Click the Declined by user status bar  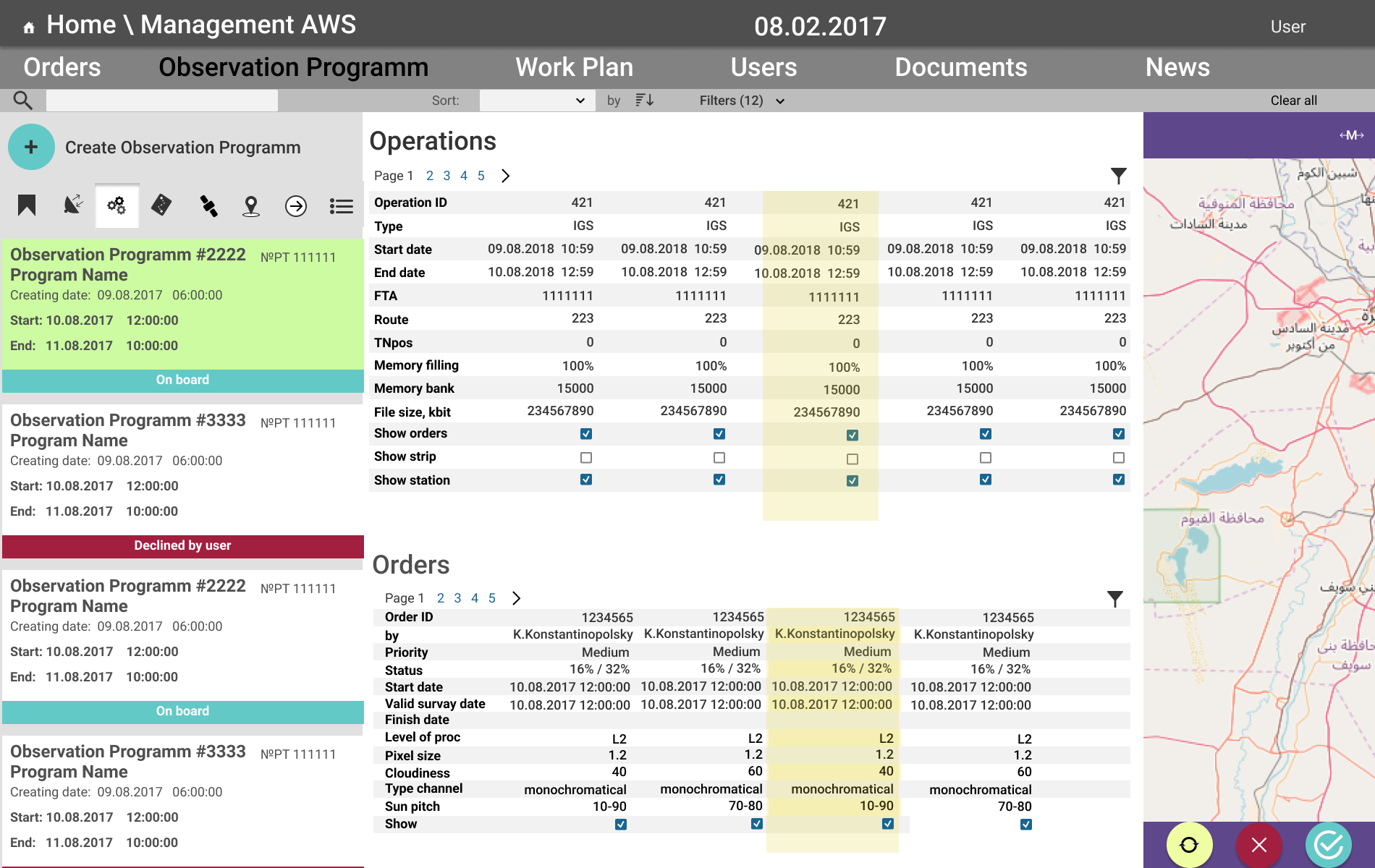(x=183, y=546)
